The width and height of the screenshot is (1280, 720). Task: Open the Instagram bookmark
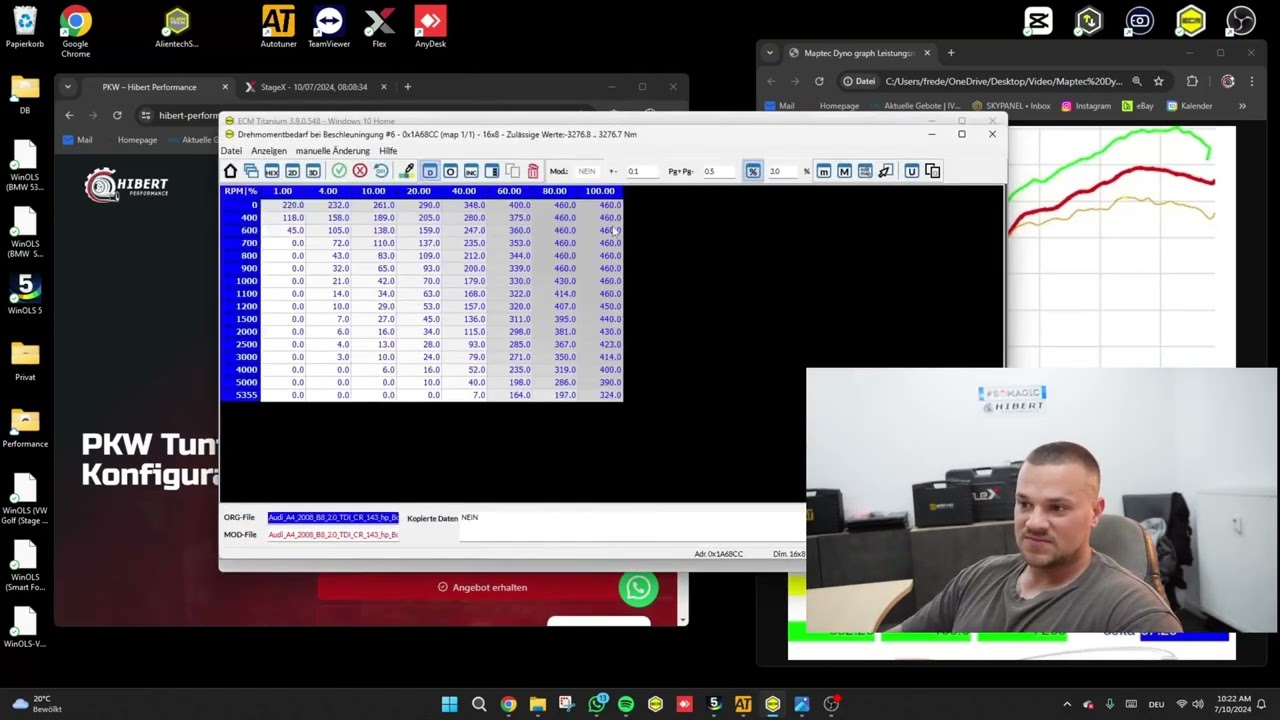pyautogui.click(x=1086, y=106)
